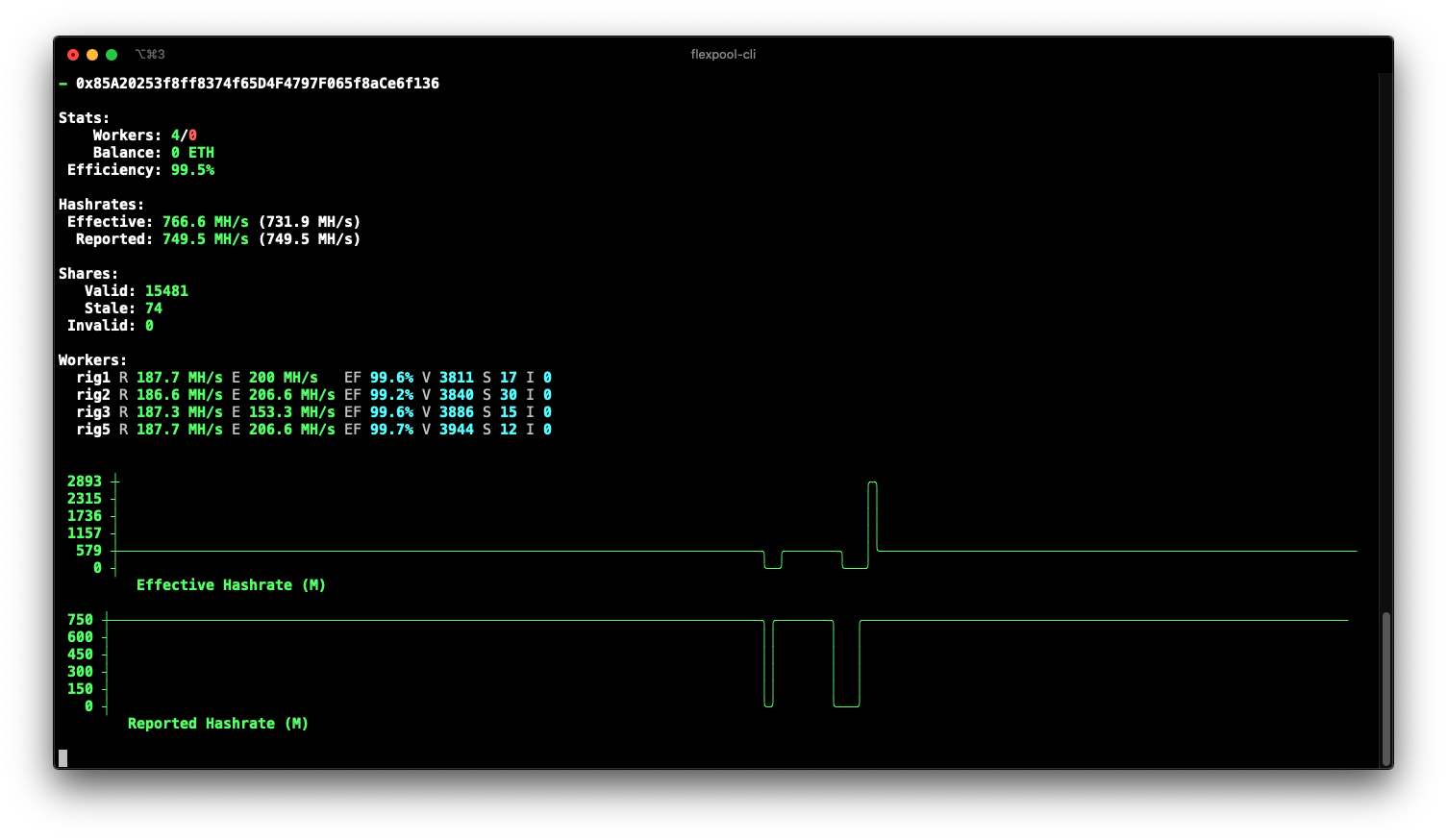Click the Stale shares value 74

(x=154, y=309)
